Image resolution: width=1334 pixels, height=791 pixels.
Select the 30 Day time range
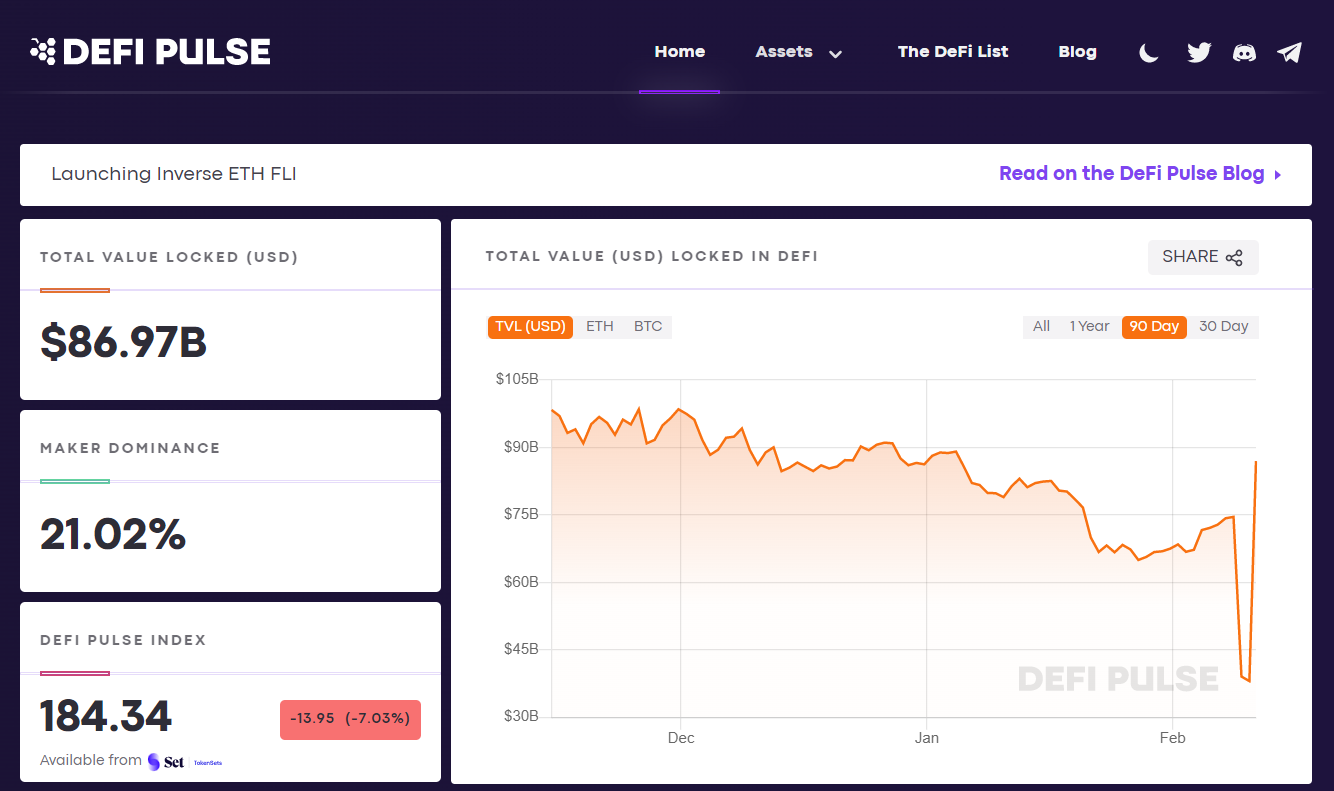coord(1223,327)
